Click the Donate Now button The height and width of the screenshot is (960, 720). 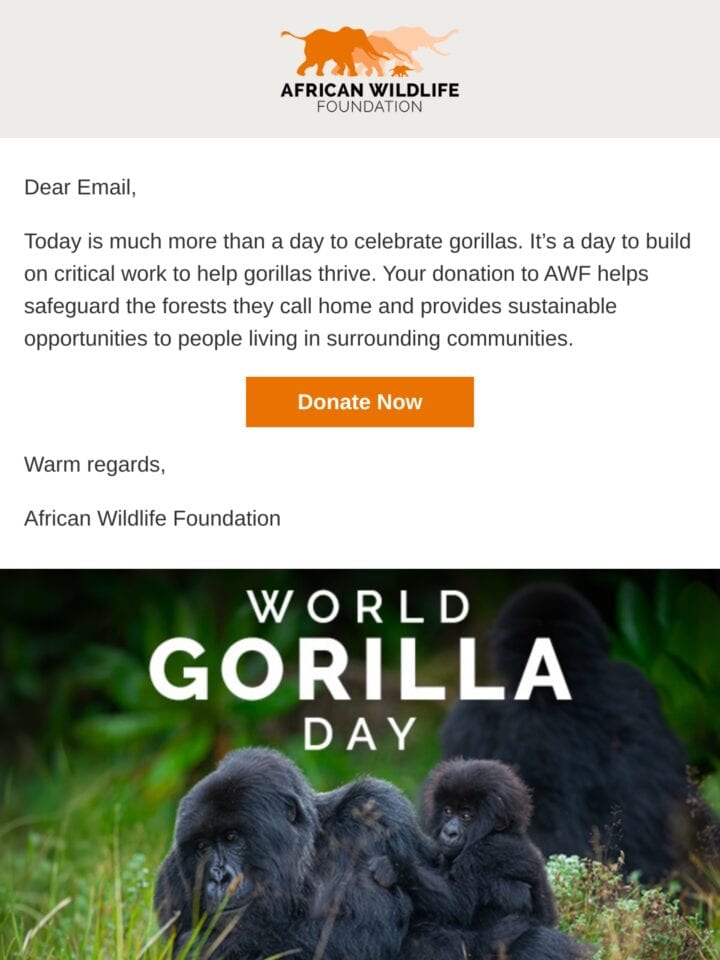coord(360,402)
